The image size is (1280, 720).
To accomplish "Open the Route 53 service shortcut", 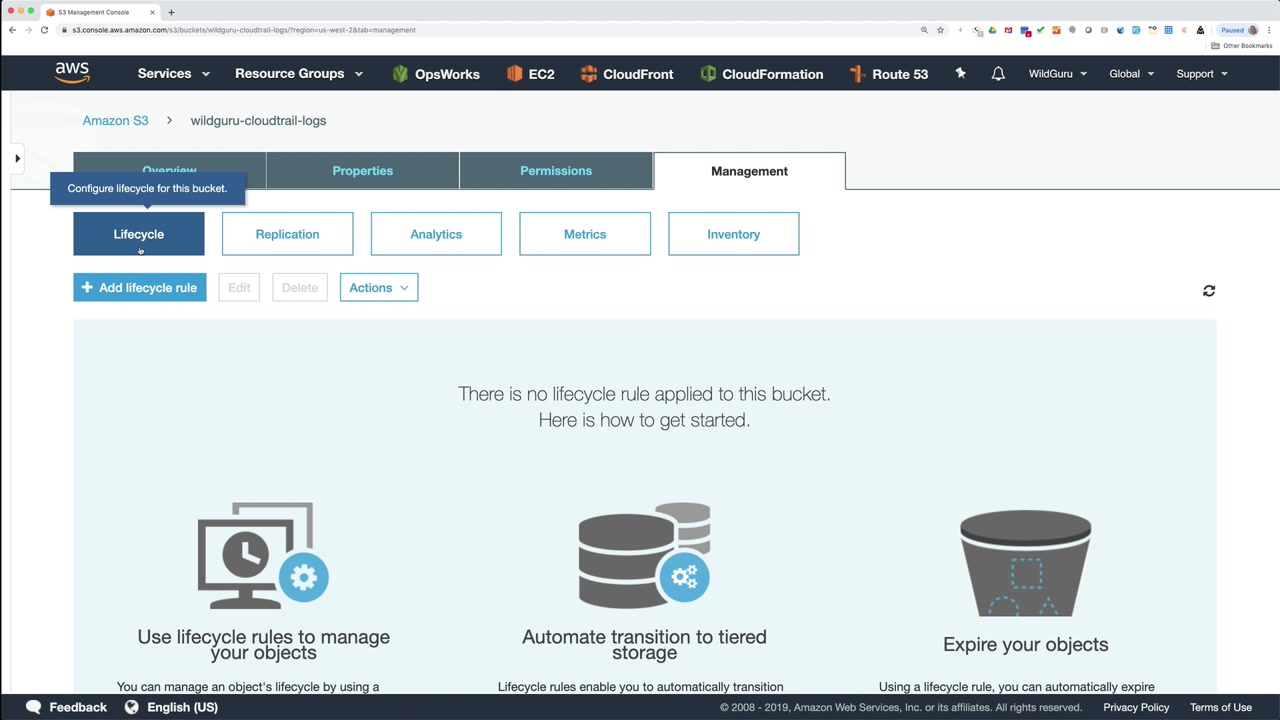I will coord(888,74).
